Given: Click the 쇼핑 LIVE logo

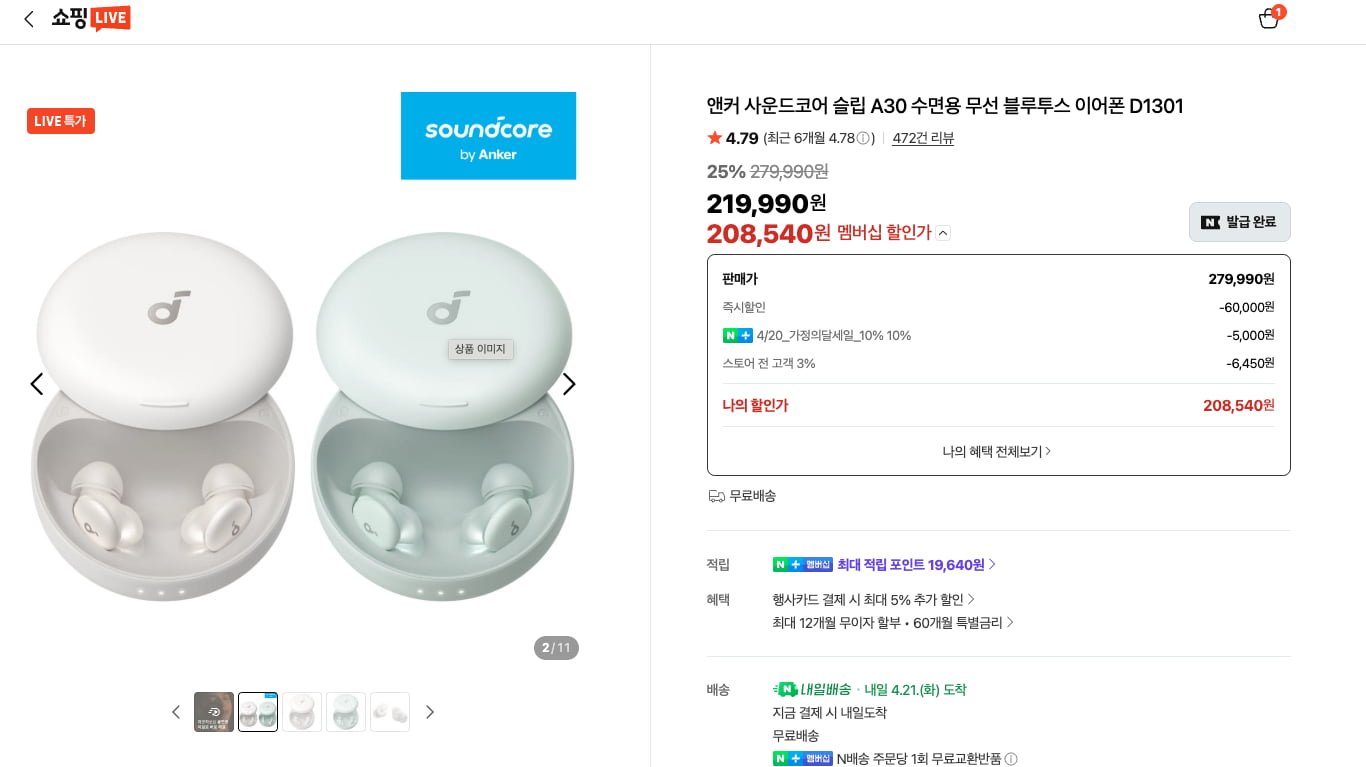Looking at the screenshot, I should coord(91,18).
